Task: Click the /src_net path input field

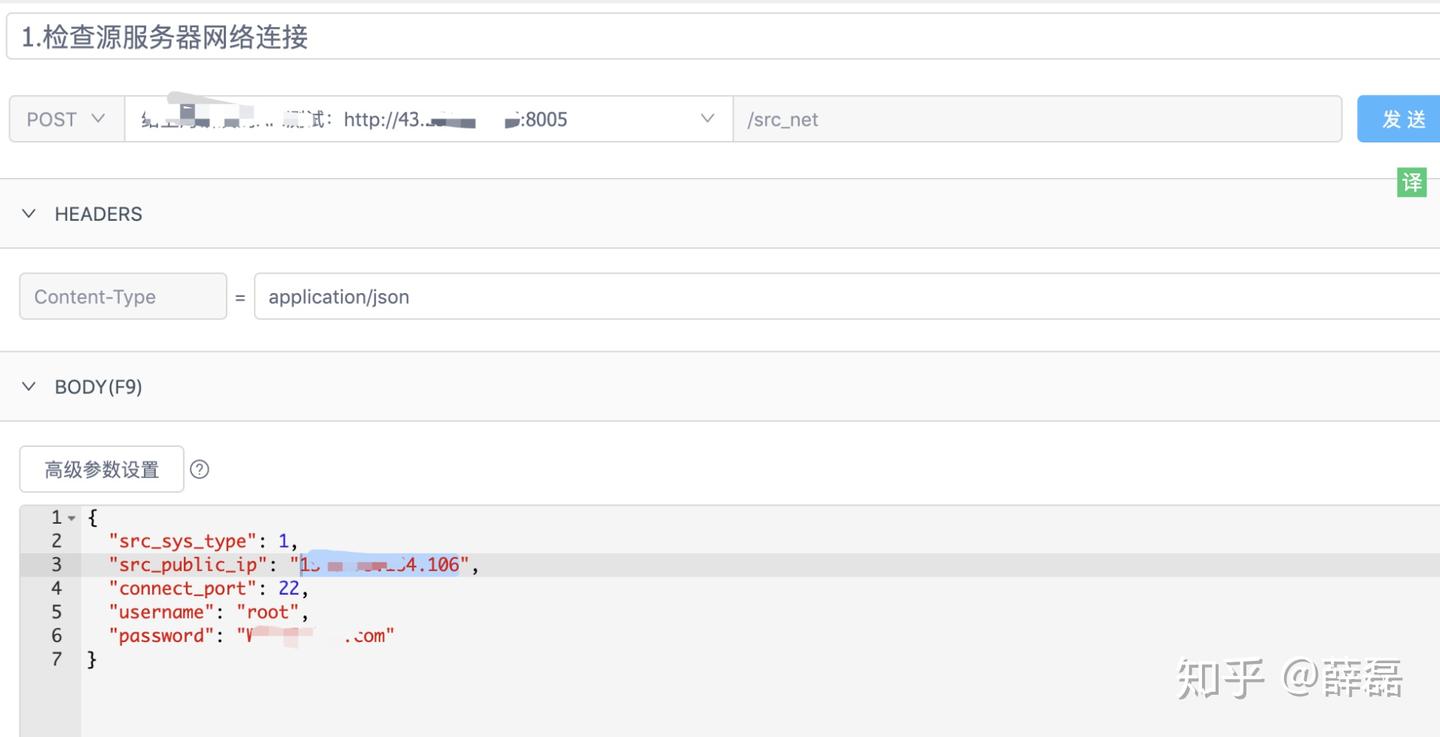Action: 1037,119
